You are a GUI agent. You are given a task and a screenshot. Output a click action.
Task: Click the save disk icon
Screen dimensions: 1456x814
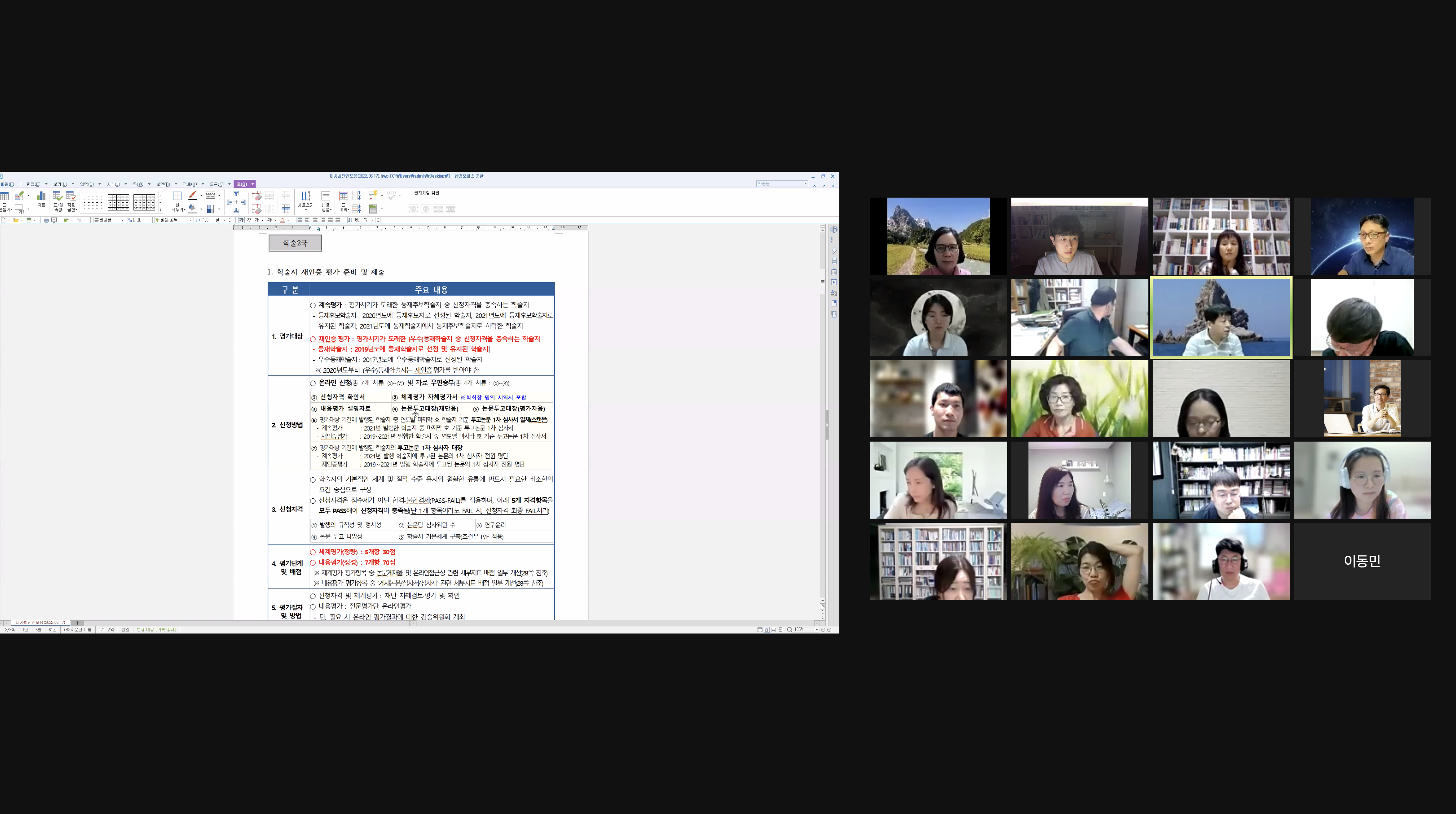pos(29,220)
